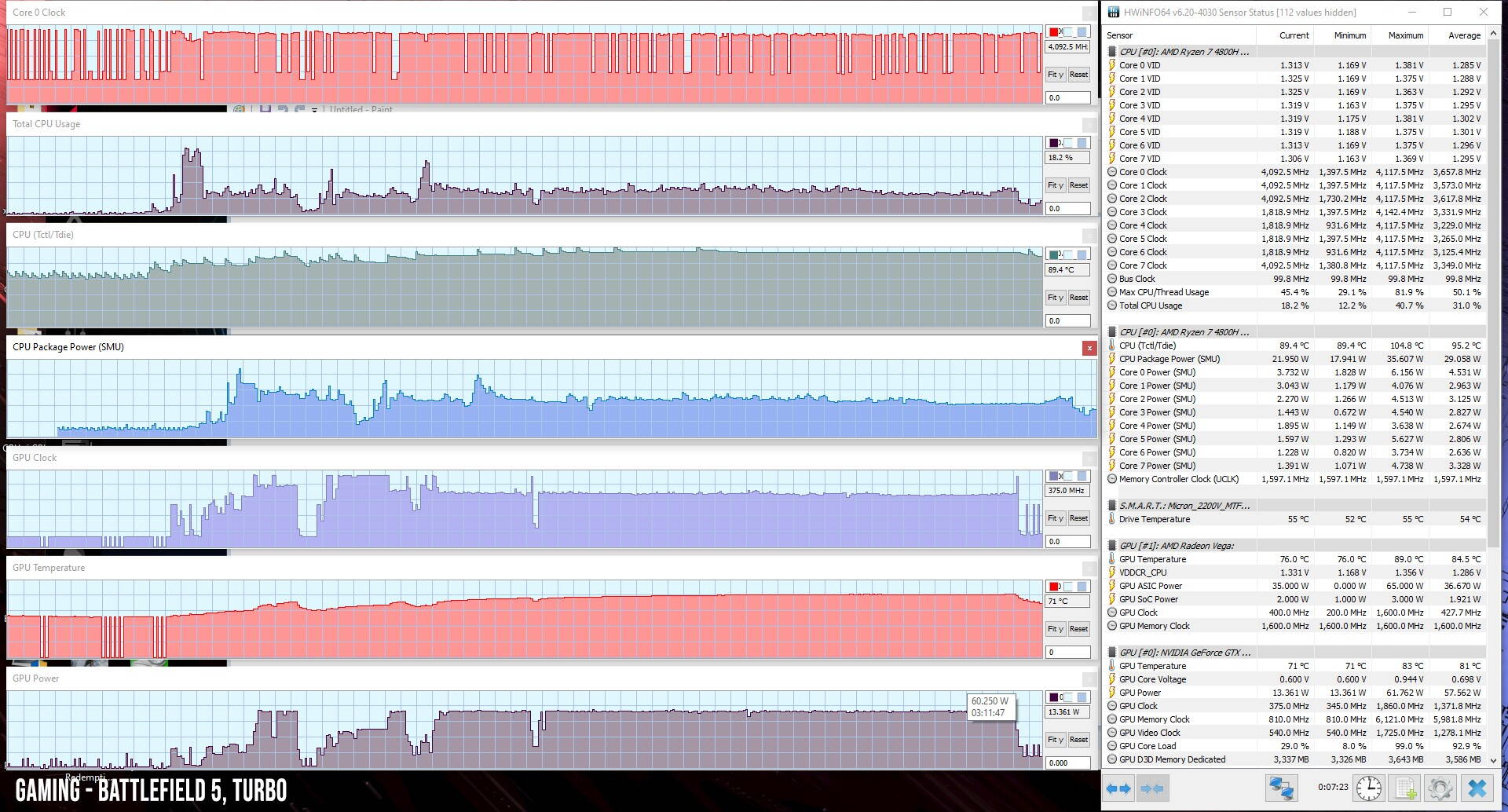The height and width of the screenshot is (812, 1508).
Task: Click the blue X close sensors icon
Action: (x=1477, y=788)
